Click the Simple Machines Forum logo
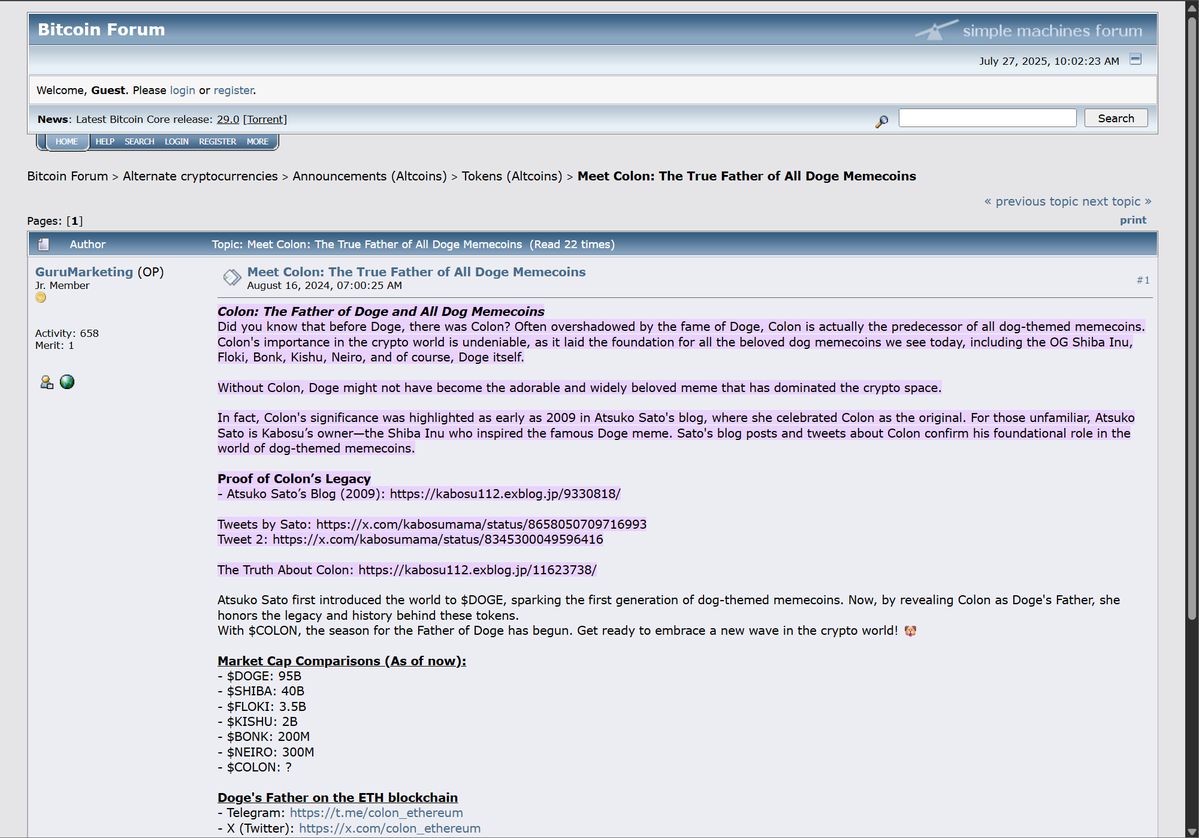 pos(1028,30)
